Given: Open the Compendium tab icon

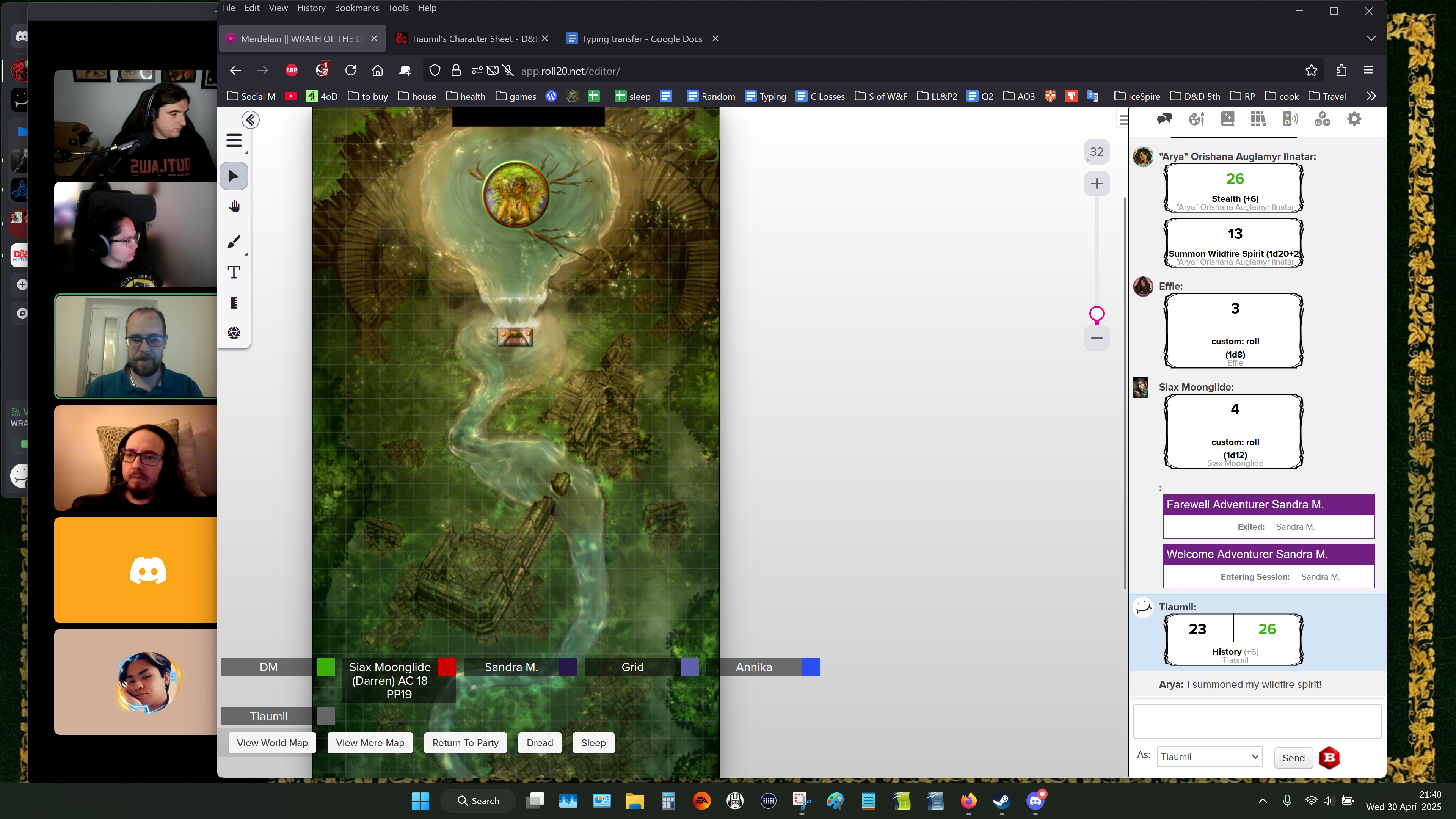Looking at the screenshot, I should [1258, 119].
